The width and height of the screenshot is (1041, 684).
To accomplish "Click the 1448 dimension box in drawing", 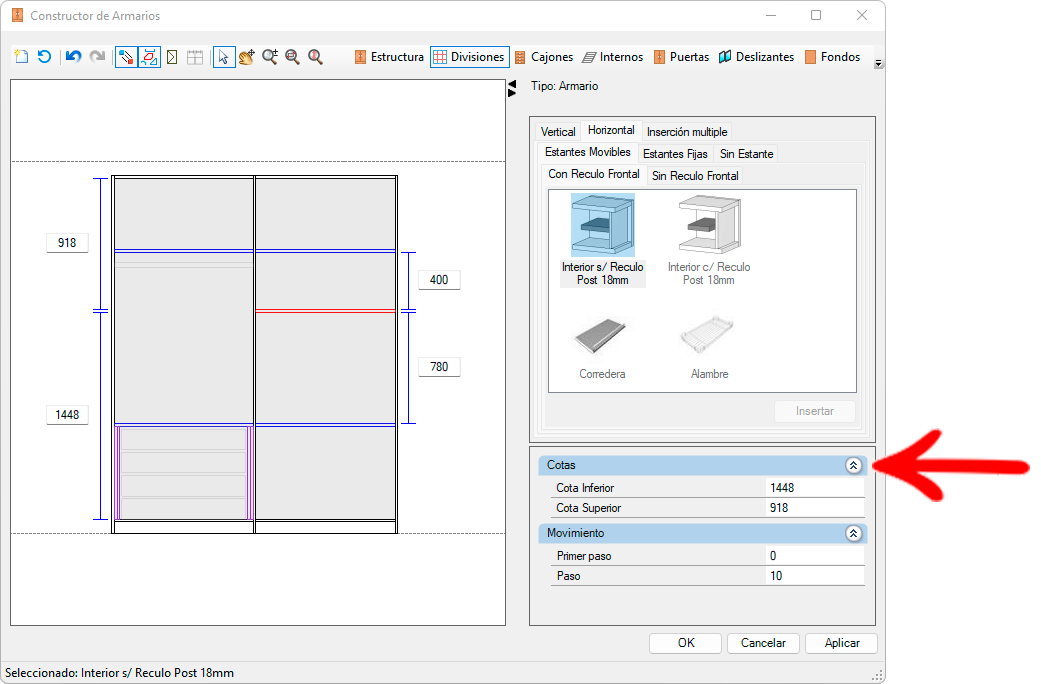I will 67,415.
